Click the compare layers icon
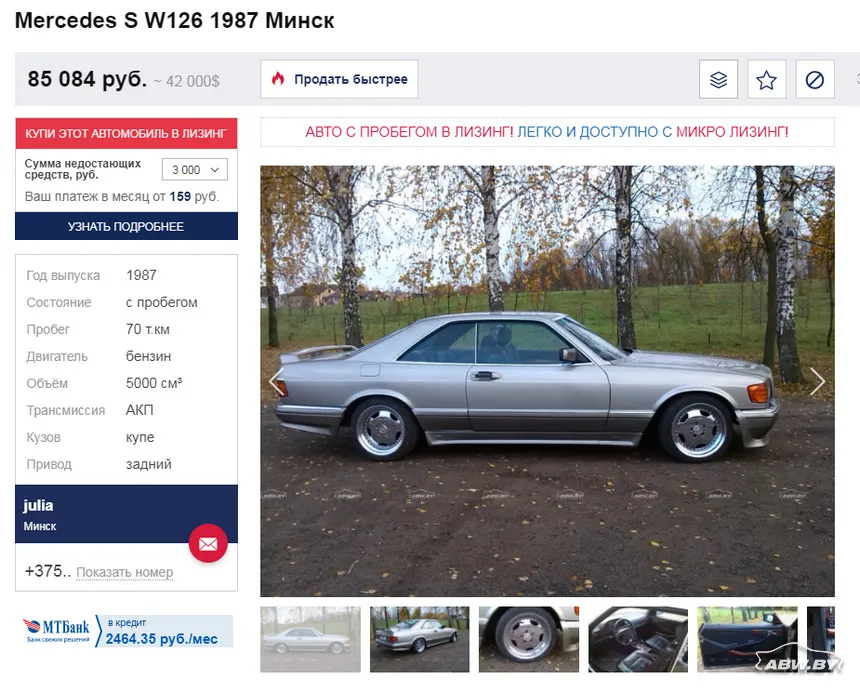The width and height of the screenshot is (860, 693). (x=718, y=79)
